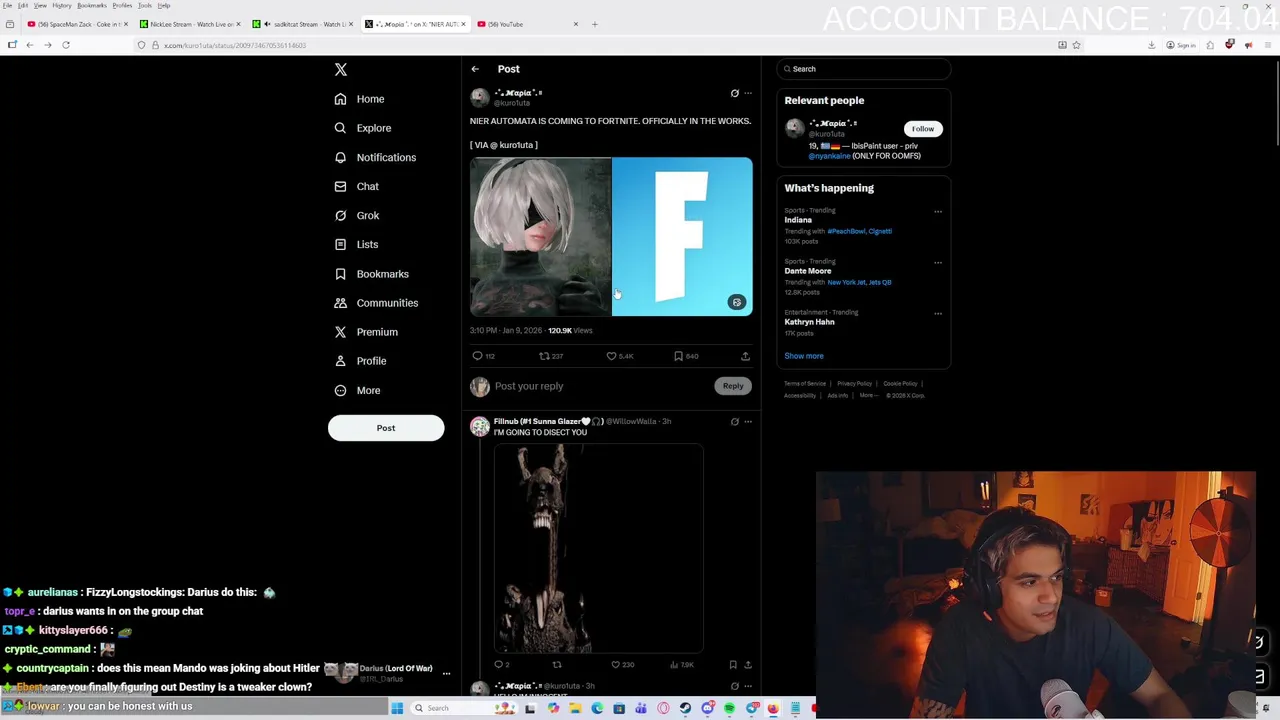The image size is (1280, 720).
Task: Switch to SpaceMan Zack YouTube tab
Action: pos(78,24)
